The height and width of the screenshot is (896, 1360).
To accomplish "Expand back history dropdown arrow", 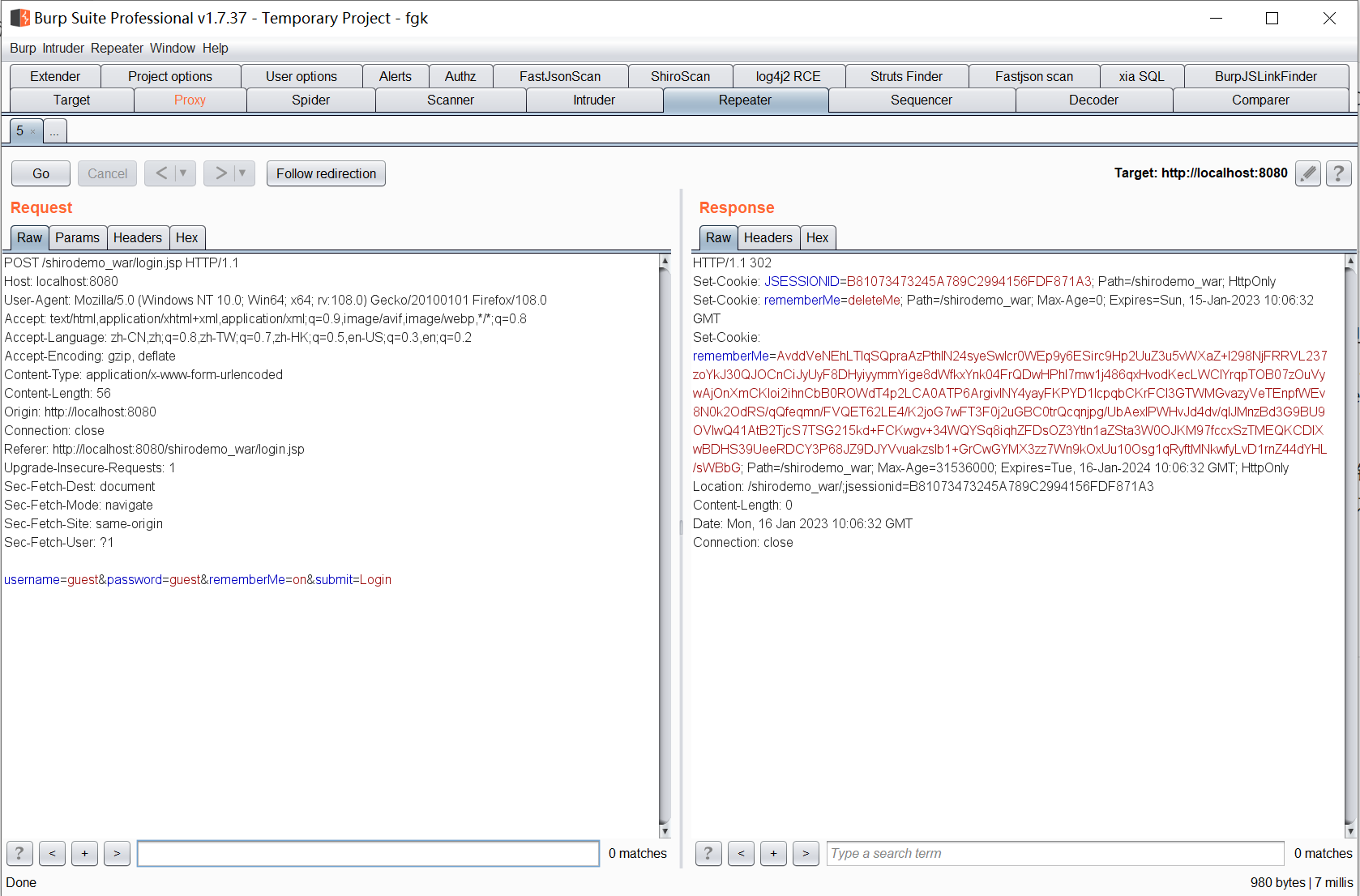I will click(183, 173).
